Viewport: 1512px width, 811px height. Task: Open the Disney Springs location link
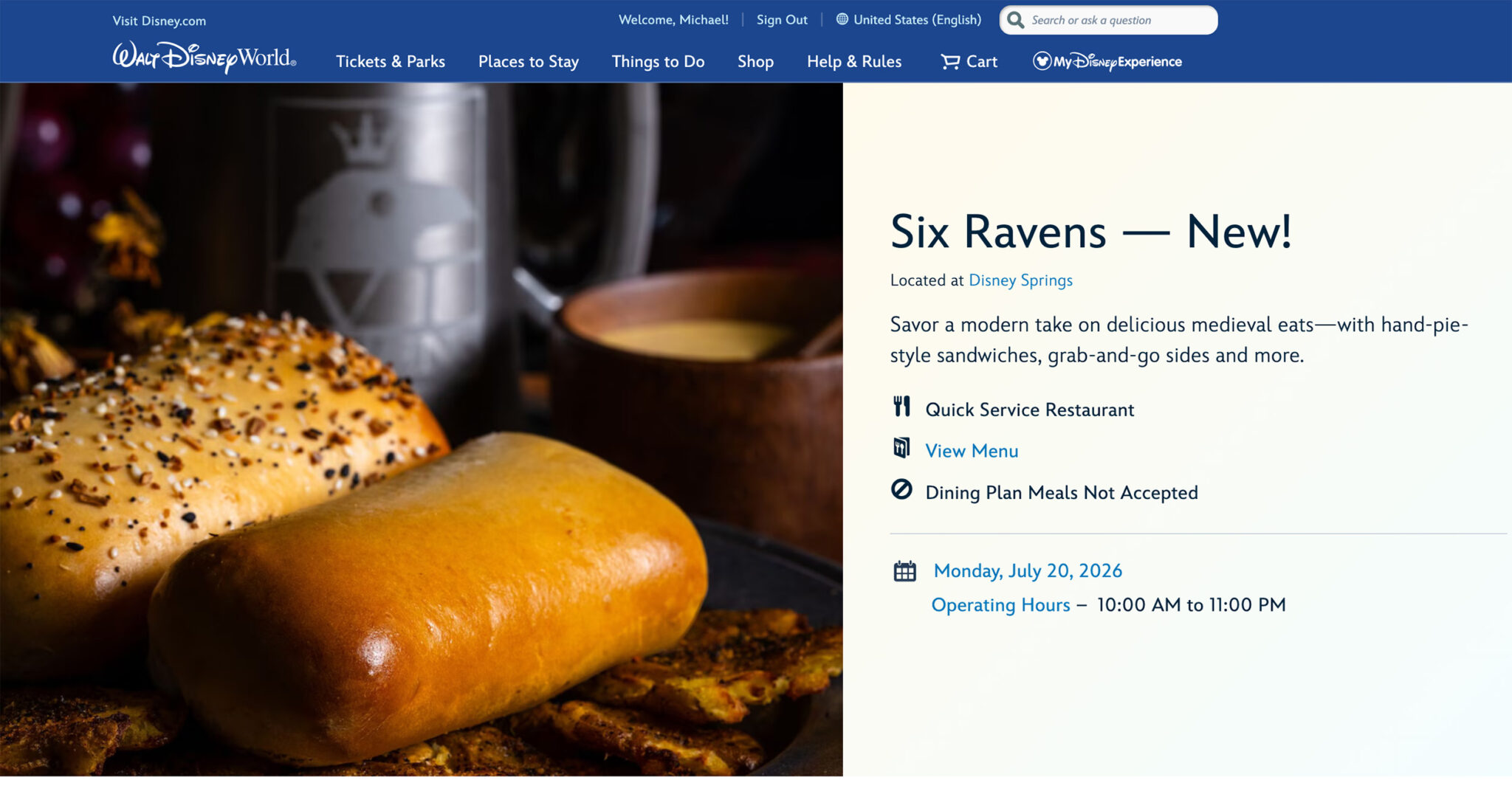pyautogui.click(x=1020, y=280)
